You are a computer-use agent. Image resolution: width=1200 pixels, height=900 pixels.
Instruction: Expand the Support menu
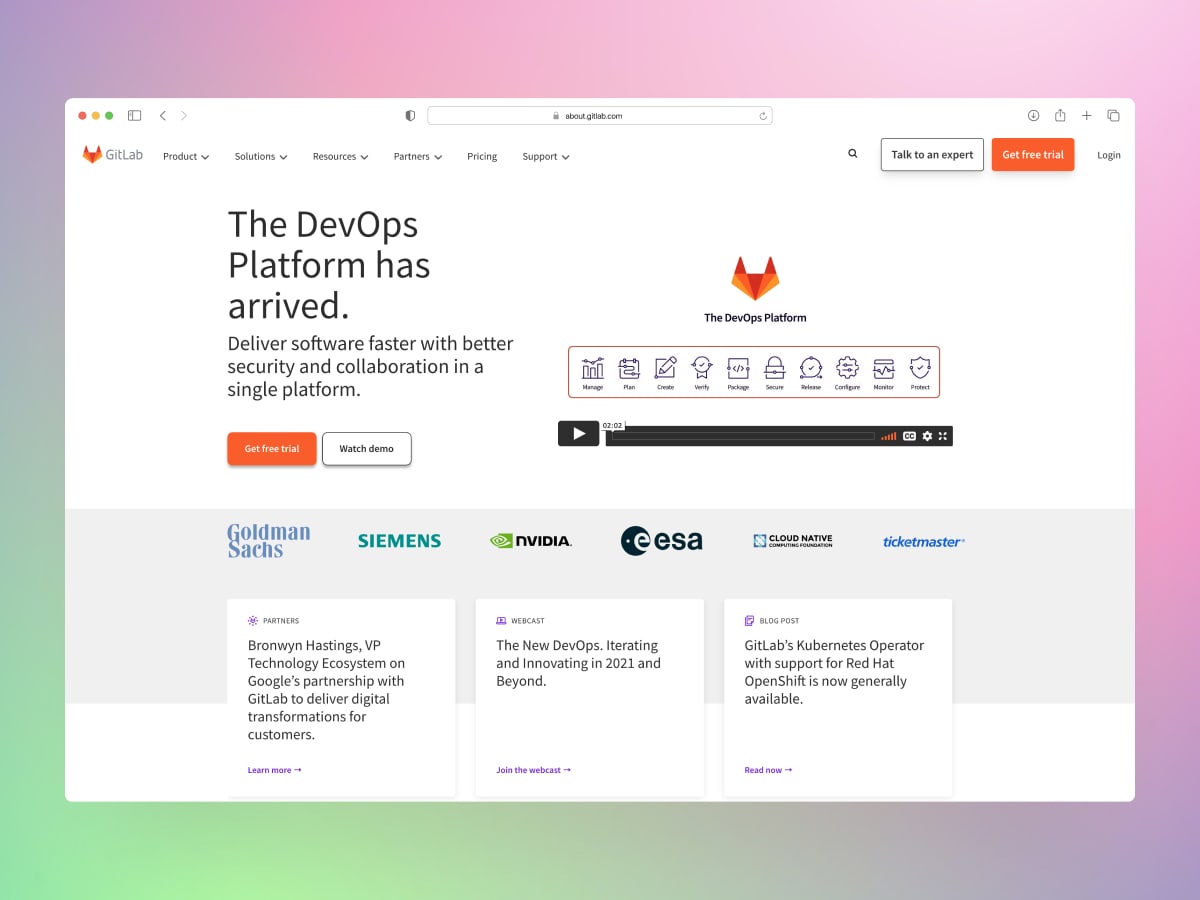[x=546, y=156]
